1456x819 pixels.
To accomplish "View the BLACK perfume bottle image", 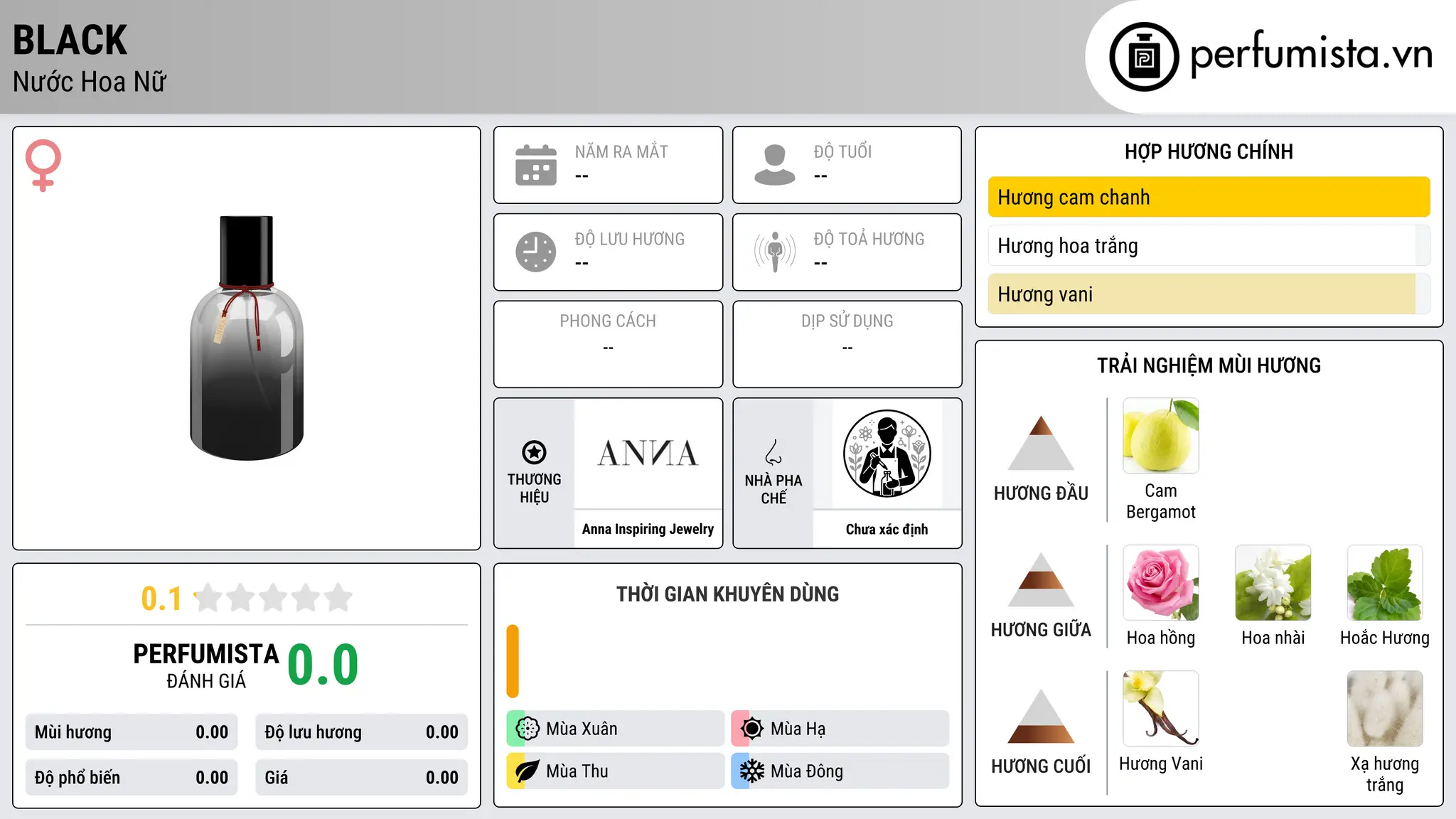I will click(247, 338).
